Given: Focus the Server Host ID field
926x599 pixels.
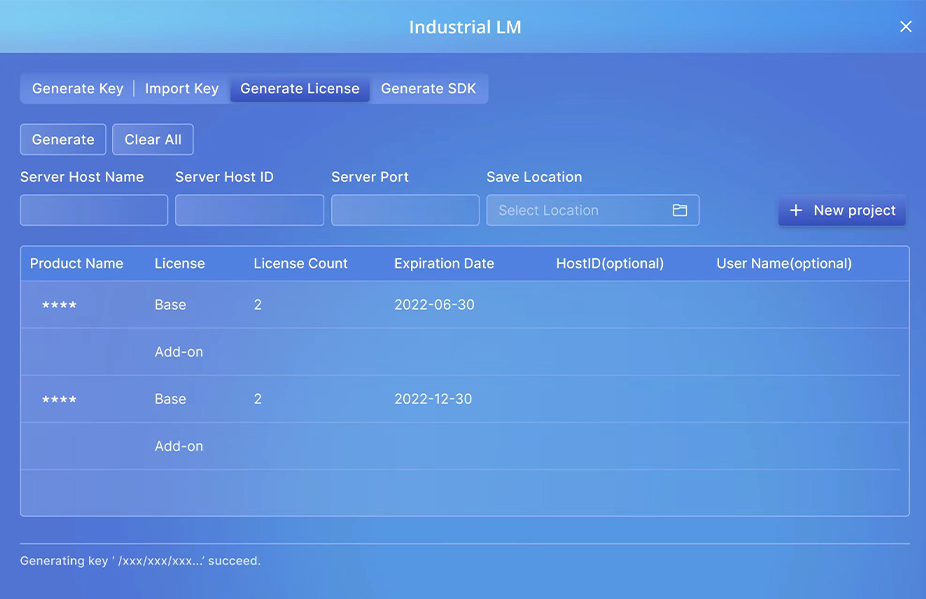Looking at the screenshot, I should click(x=250, y=210).
